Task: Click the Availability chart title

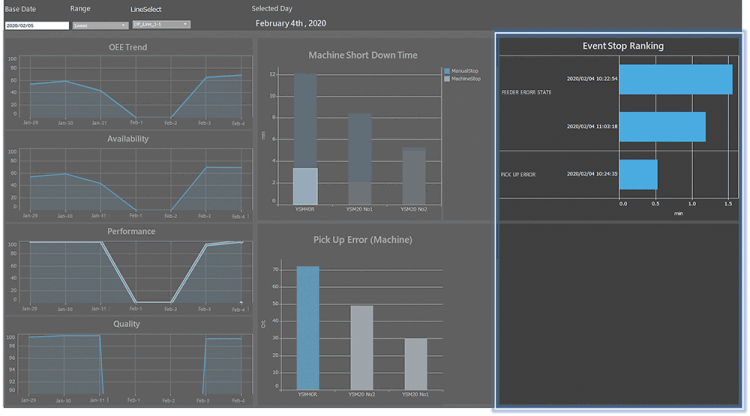Action: (129, 139)
